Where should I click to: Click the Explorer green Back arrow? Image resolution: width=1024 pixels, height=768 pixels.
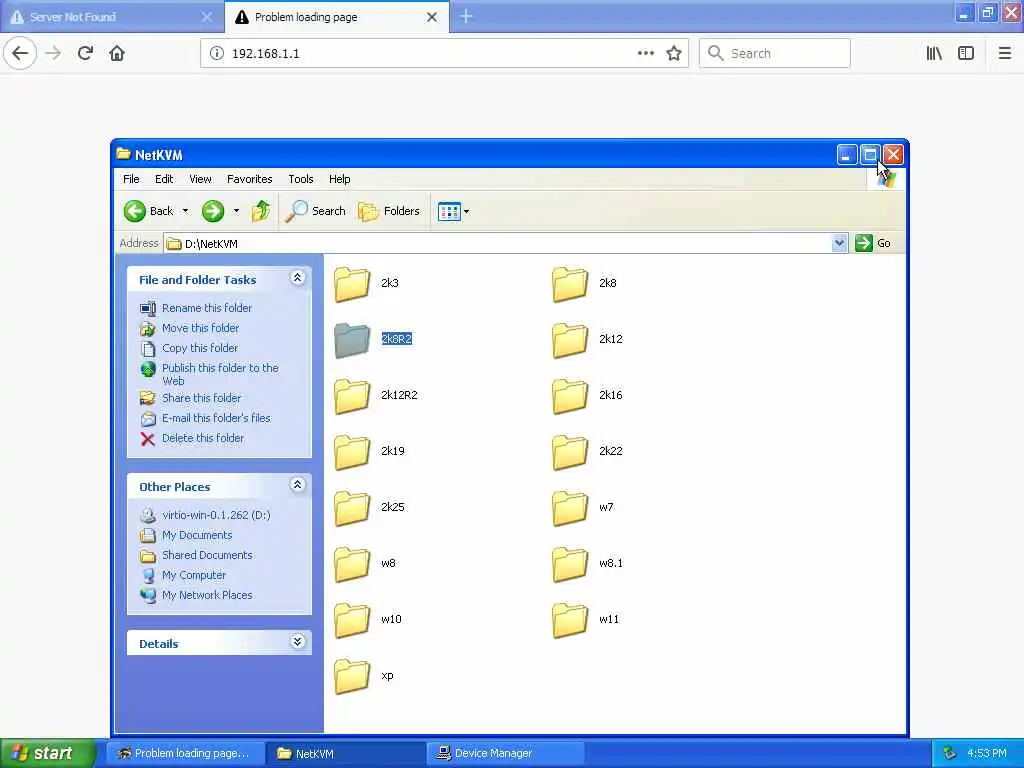tap(135, 211)
